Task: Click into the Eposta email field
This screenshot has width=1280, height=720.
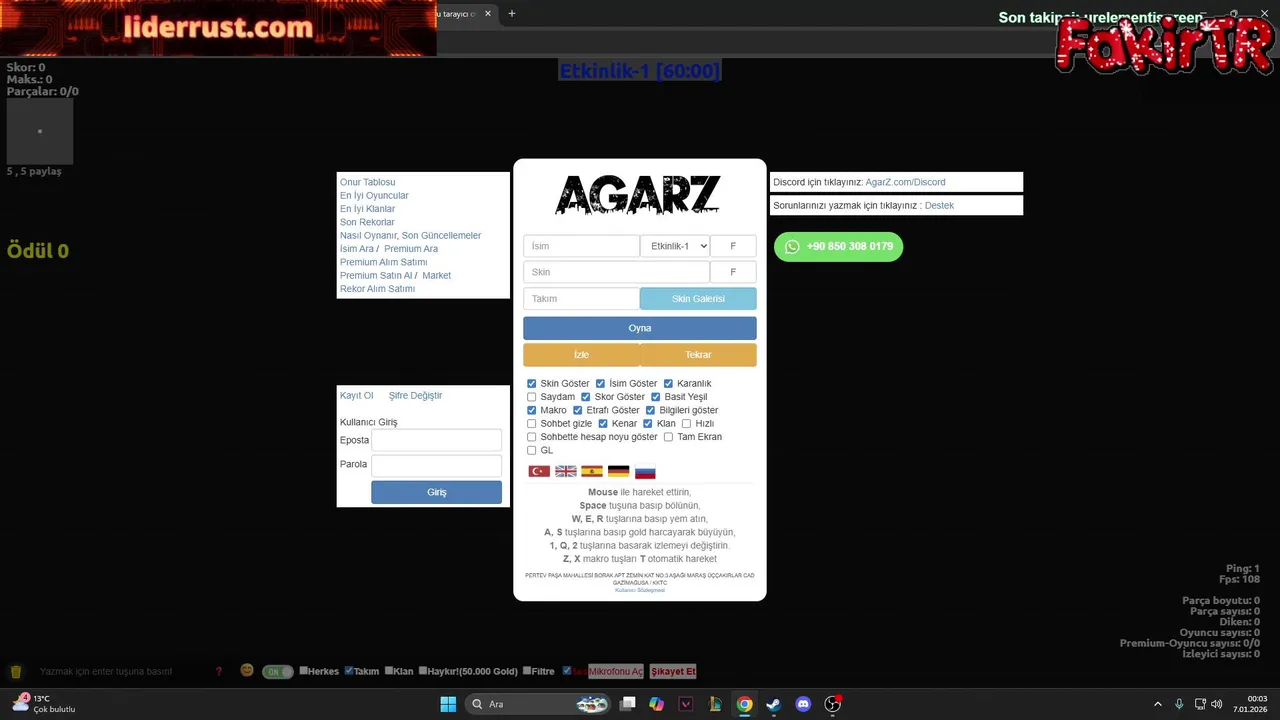Action: coord(437,440)
